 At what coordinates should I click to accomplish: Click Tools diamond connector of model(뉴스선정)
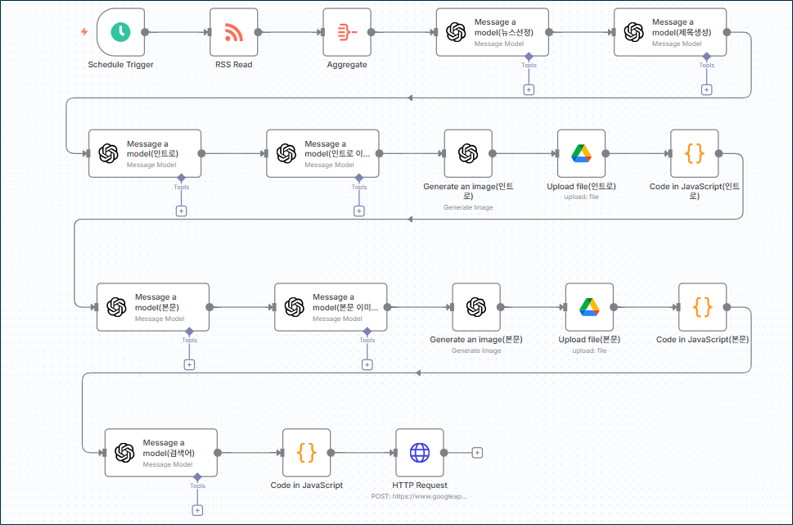(x=528, y=56)
